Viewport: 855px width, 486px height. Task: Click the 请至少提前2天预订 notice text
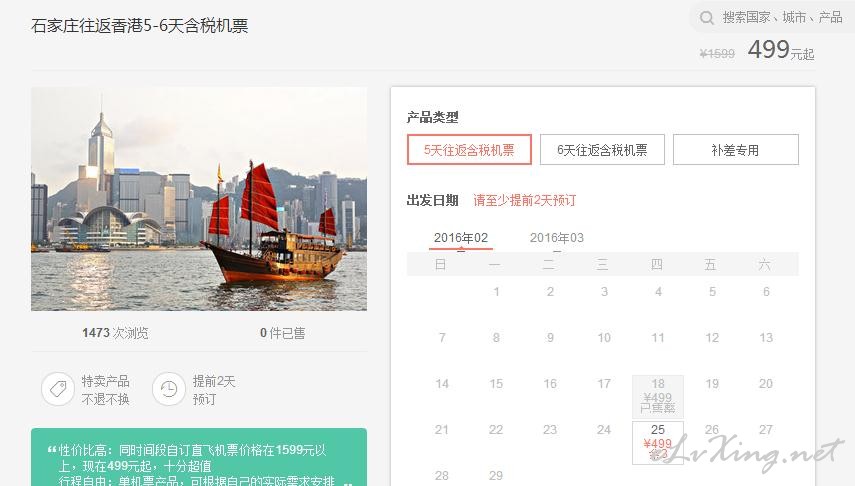click(525, 200)
